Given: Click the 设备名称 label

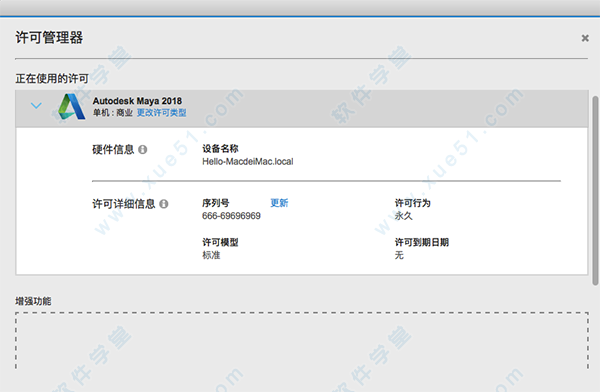Looking at the screenshot, I should coord(220,149).
